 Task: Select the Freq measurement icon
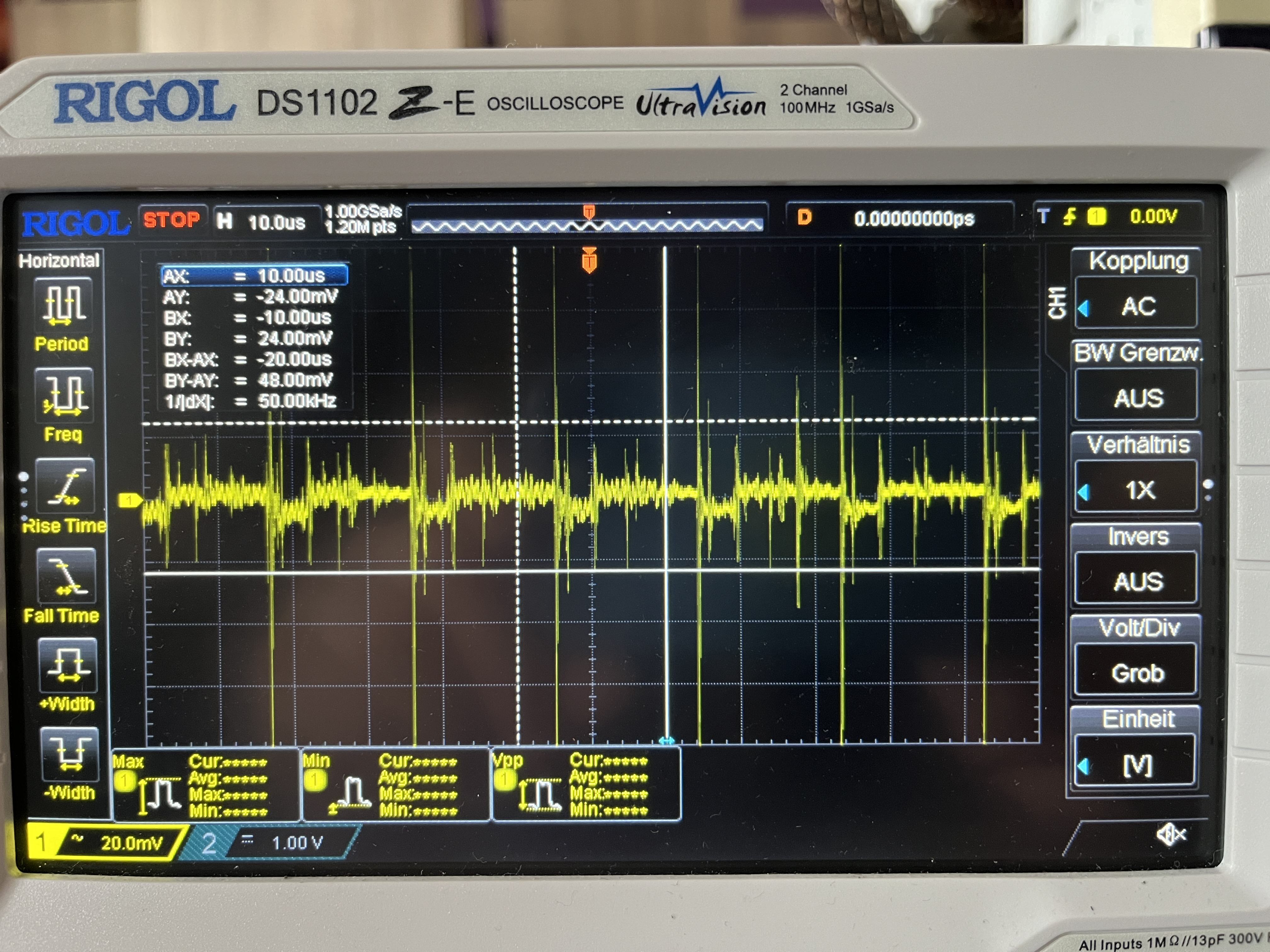tap(64, 396)
